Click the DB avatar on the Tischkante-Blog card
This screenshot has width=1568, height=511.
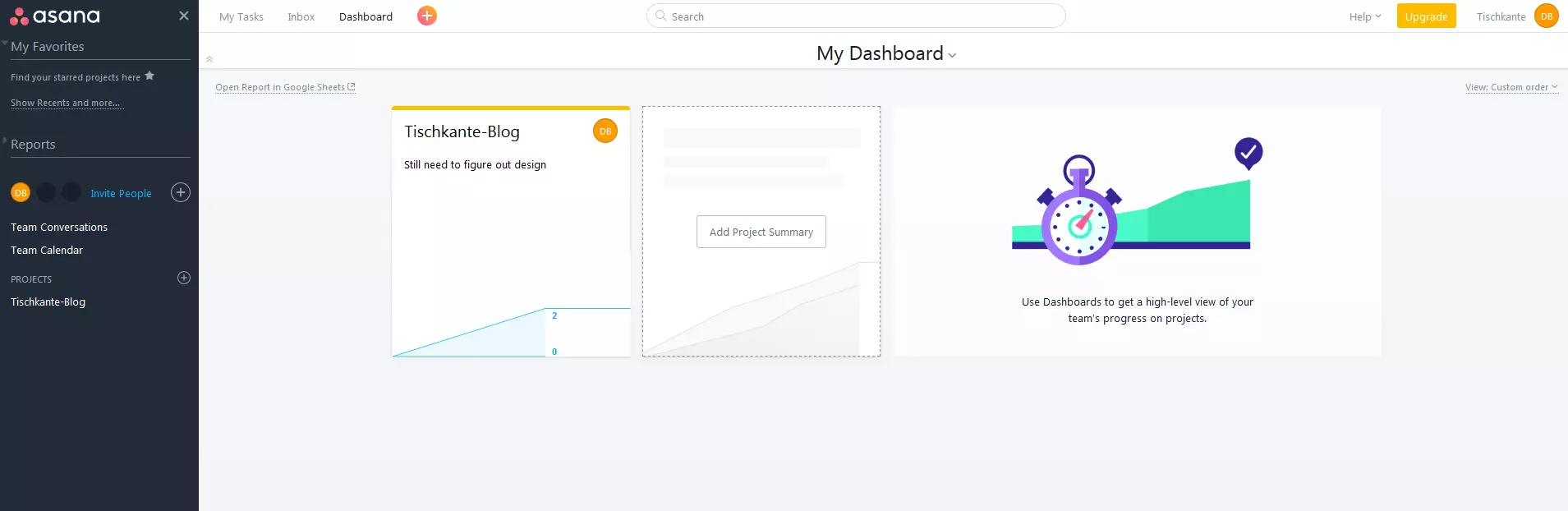605,131
